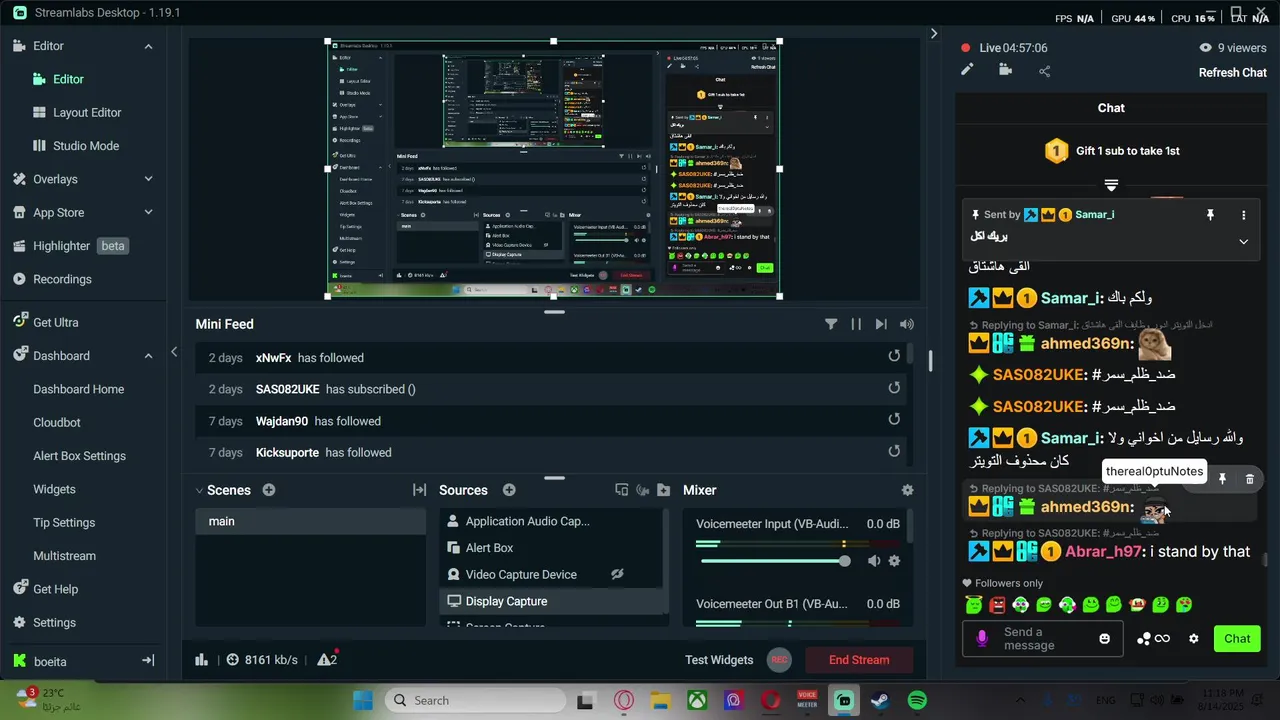Open Voicemeeter Input audio settings gear
Image resolution: width=1280 pixels, height=720 pixels.
[894, 561]
